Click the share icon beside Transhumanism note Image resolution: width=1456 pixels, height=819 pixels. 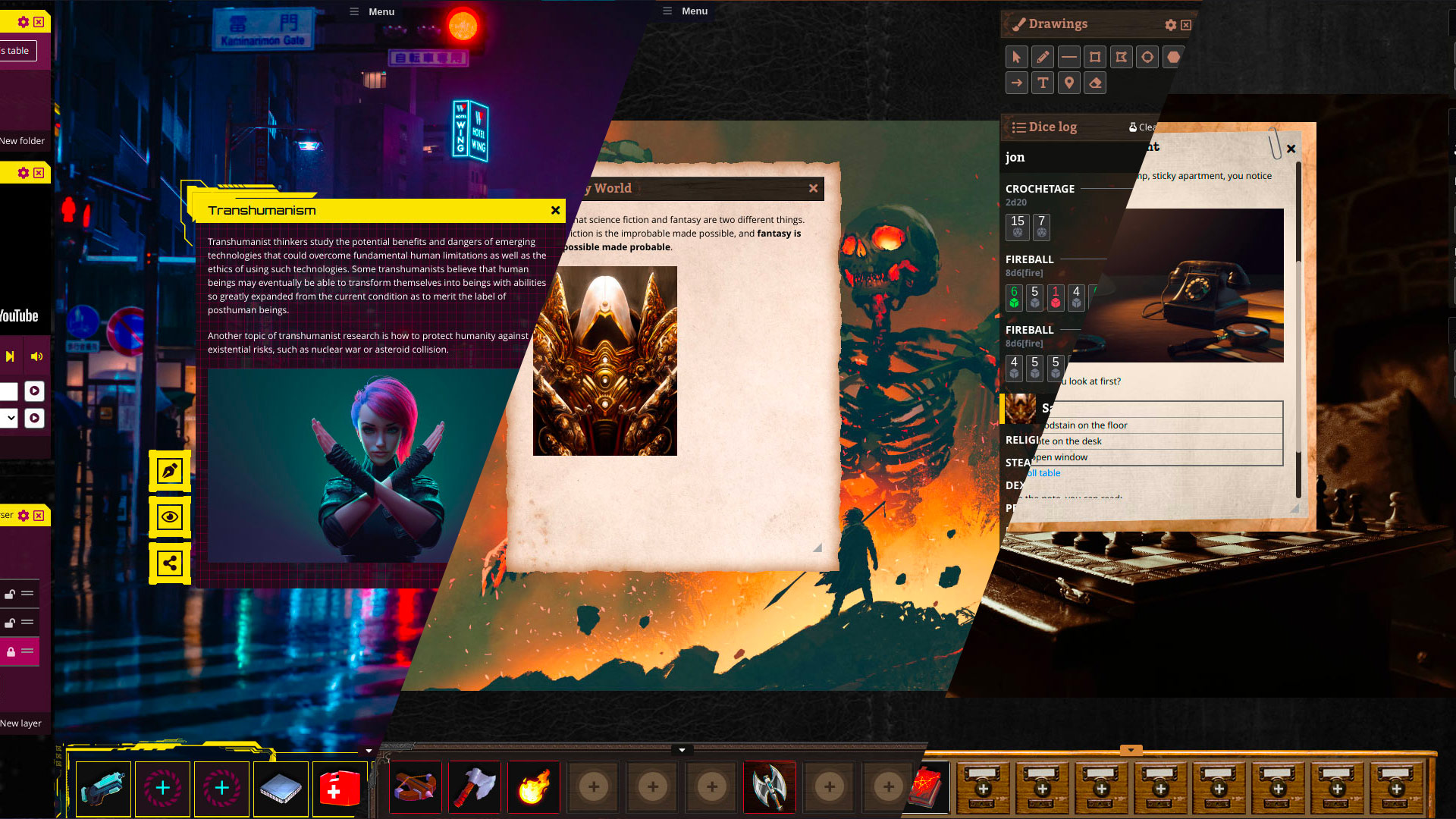[x=169, y=563]
